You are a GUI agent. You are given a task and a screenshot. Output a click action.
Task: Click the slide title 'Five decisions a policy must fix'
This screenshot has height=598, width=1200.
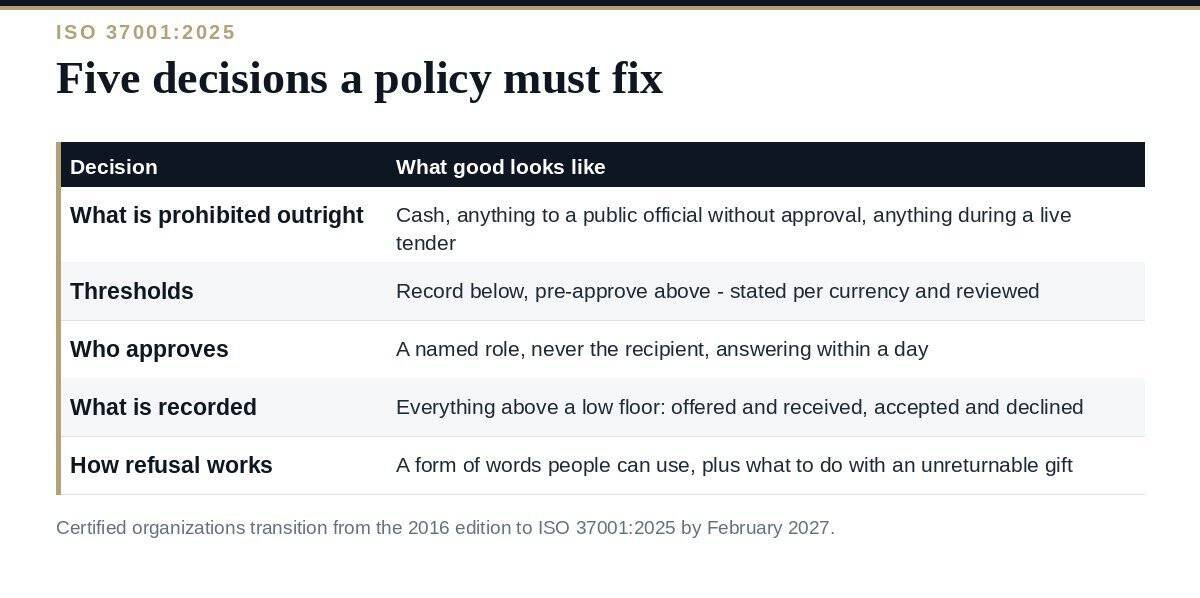[359, 78]
